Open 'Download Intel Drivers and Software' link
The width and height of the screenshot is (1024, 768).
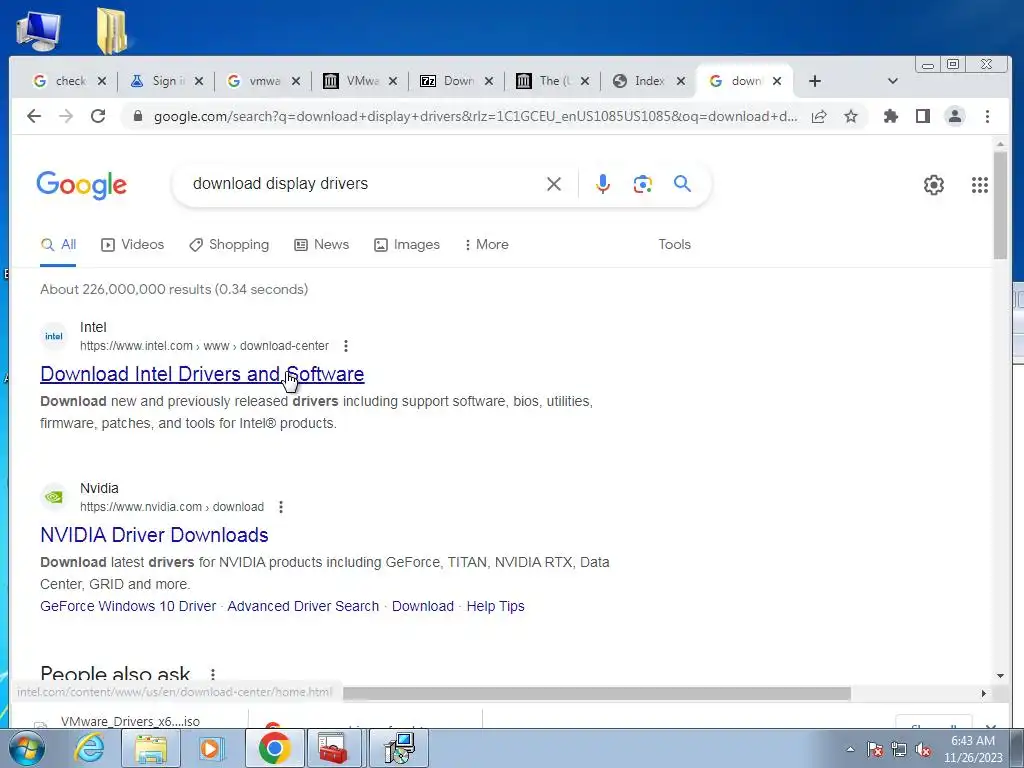202,374
